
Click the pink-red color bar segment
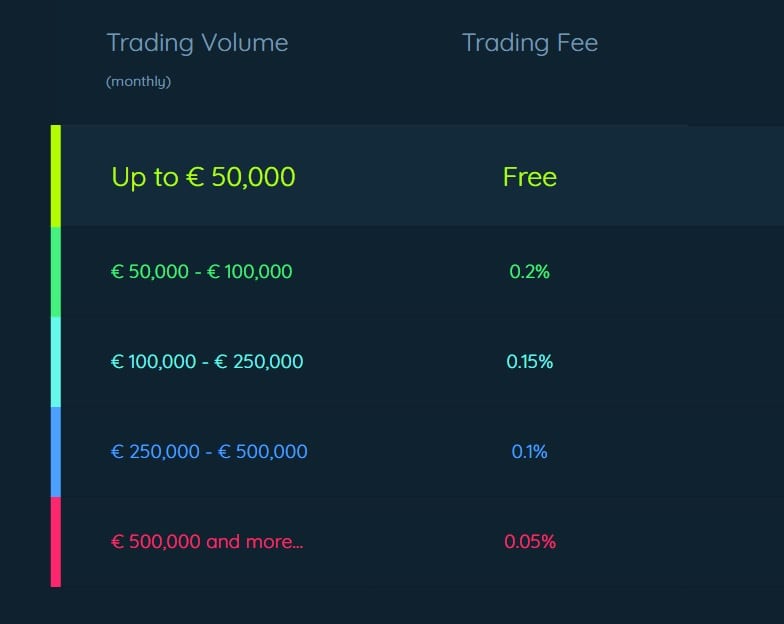(x=56, y=541)
